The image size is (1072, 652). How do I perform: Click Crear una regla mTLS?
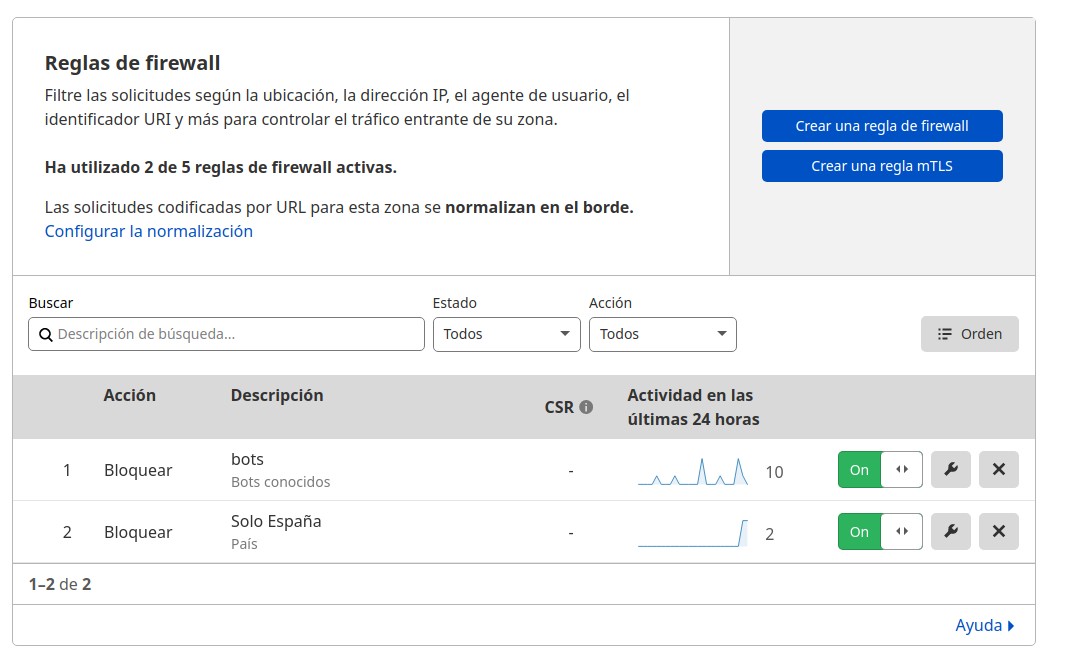click(x=881, y=166)
